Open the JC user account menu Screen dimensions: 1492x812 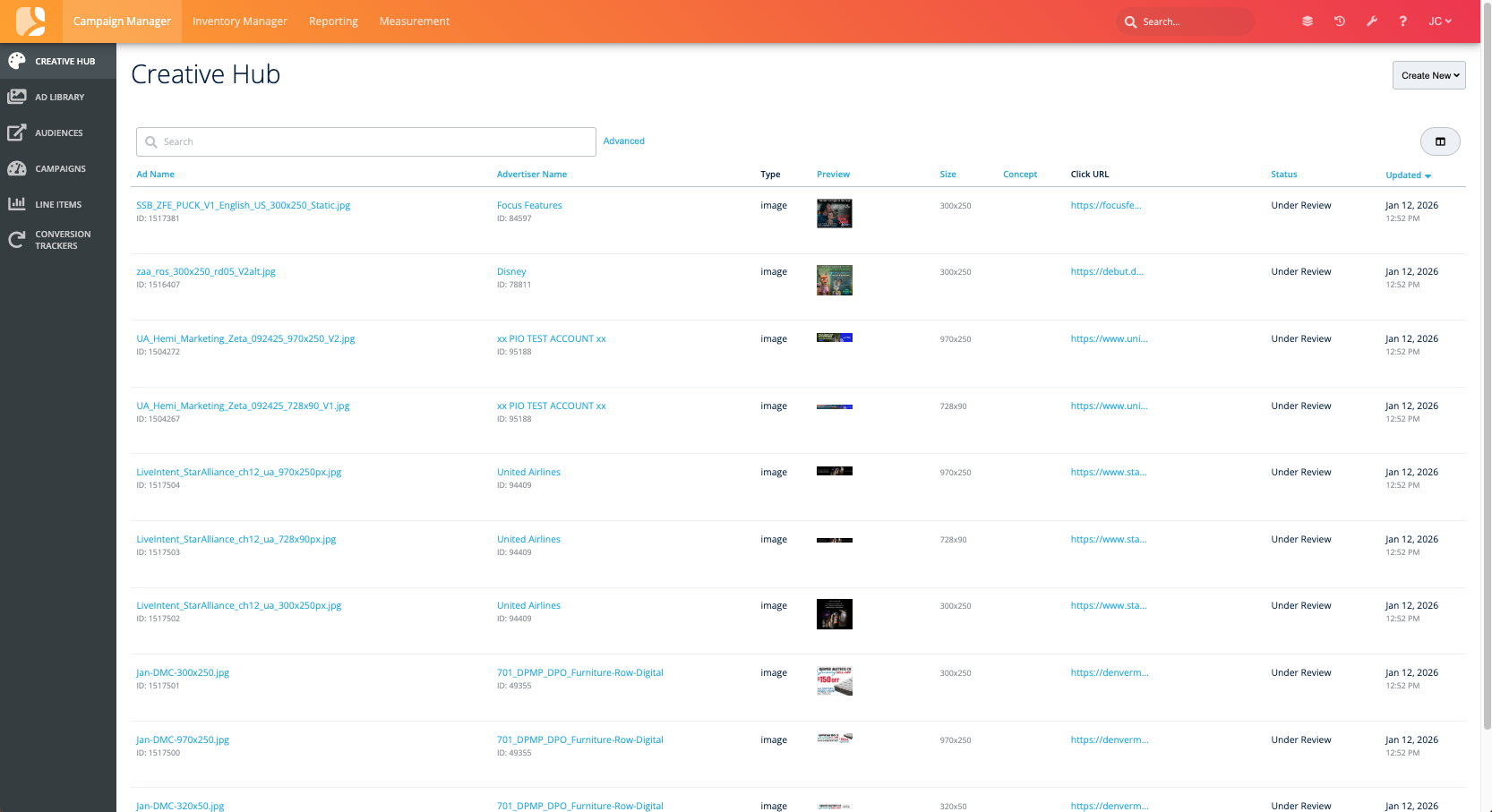(1440, 21)
